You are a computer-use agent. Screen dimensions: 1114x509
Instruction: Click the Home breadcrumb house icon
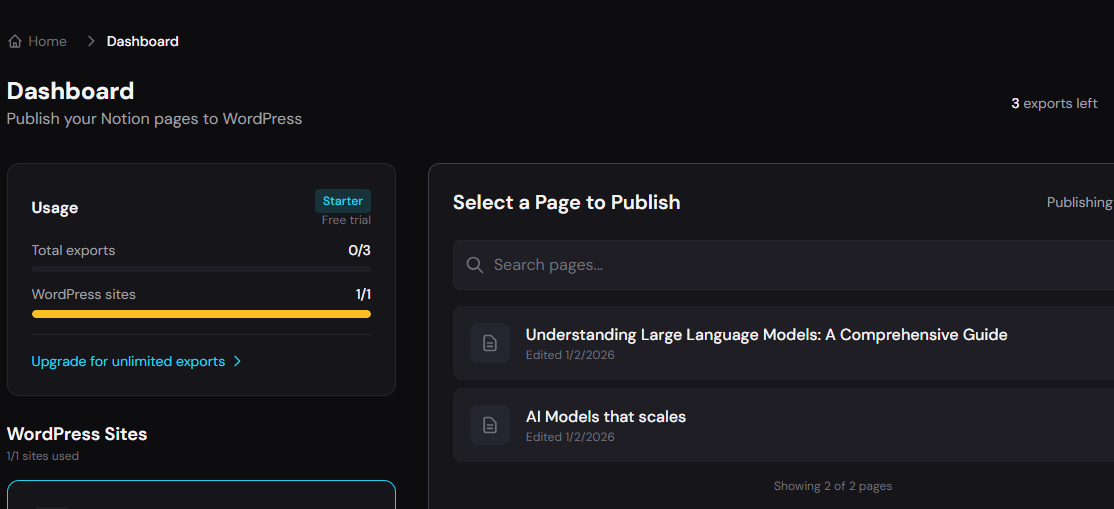(14, 41)
